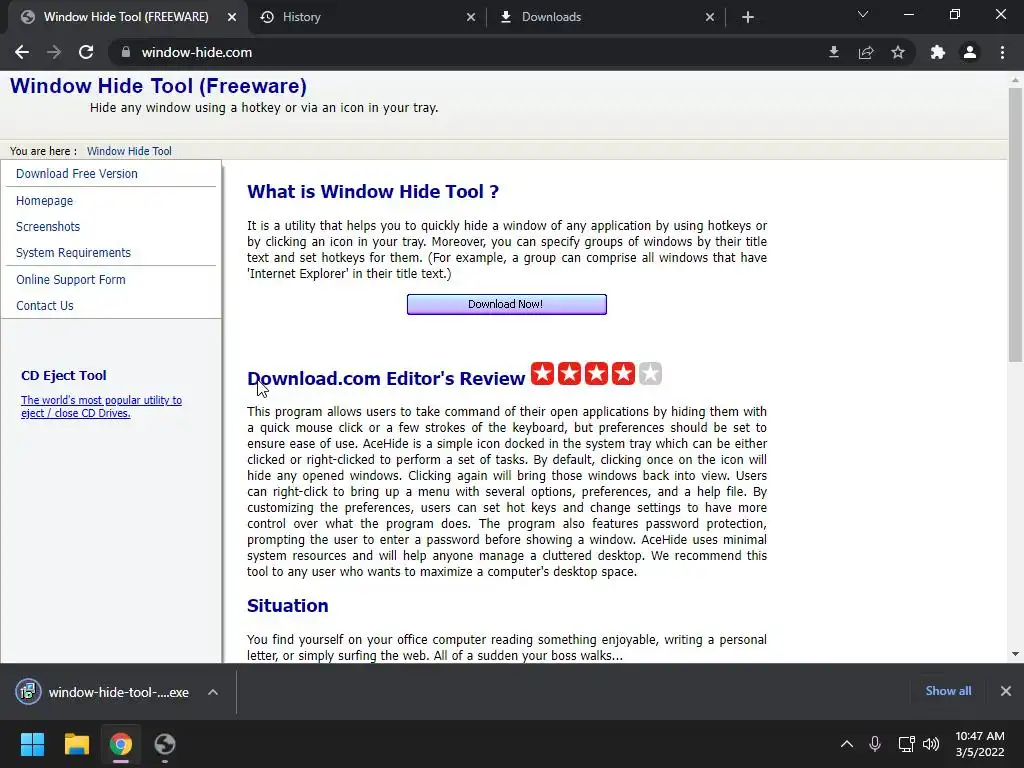Click the Download Now! button
Viewport: 1024px width, 768px height.
pos(506,304)
